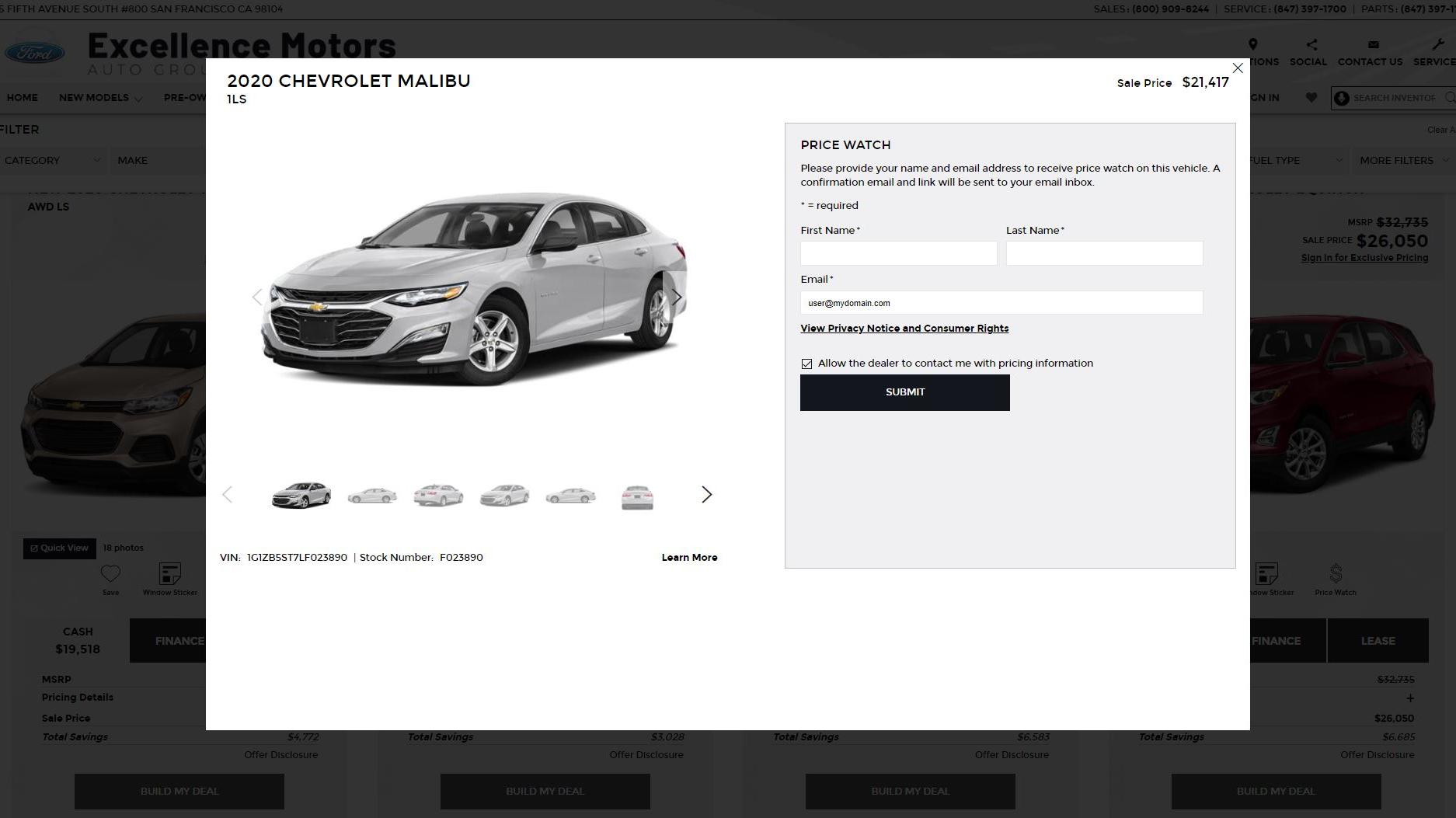1456x818 pixels.
Task: Click fourth Build My Deal button
Action: pos(1276,792)
